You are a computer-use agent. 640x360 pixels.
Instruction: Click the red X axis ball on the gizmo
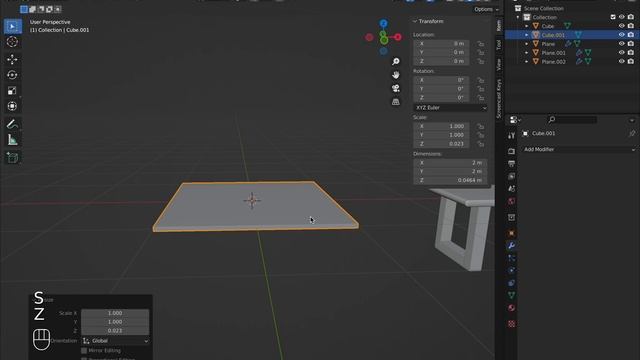coord(397,37)
